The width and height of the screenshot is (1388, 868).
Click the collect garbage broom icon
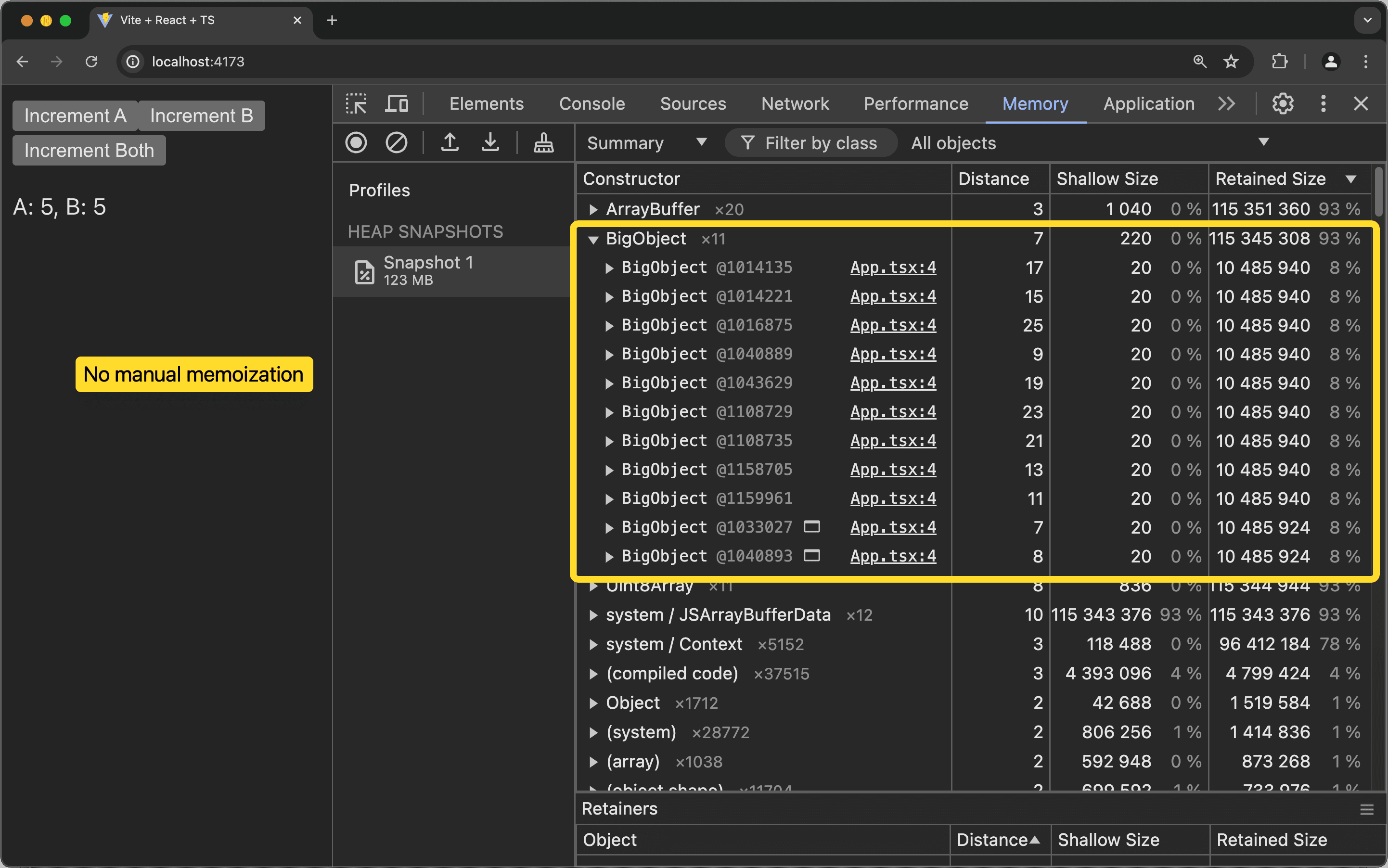543,142
